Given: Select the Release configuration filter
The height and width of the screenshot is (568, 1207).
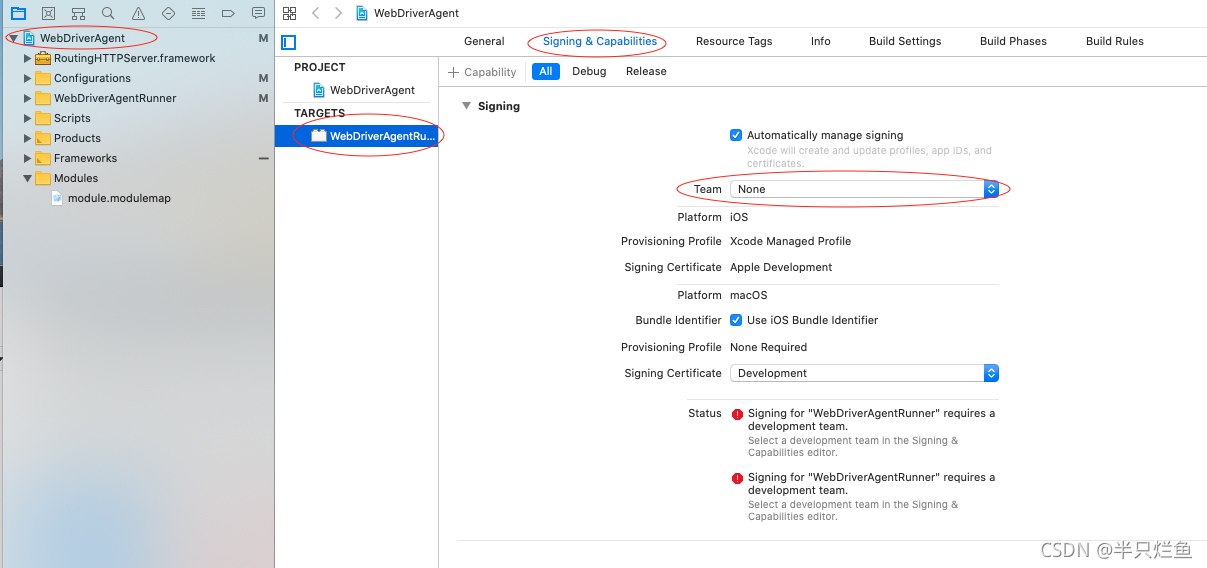Looking at the screenshot, I should pyautogui.click(x=646, y=71).
